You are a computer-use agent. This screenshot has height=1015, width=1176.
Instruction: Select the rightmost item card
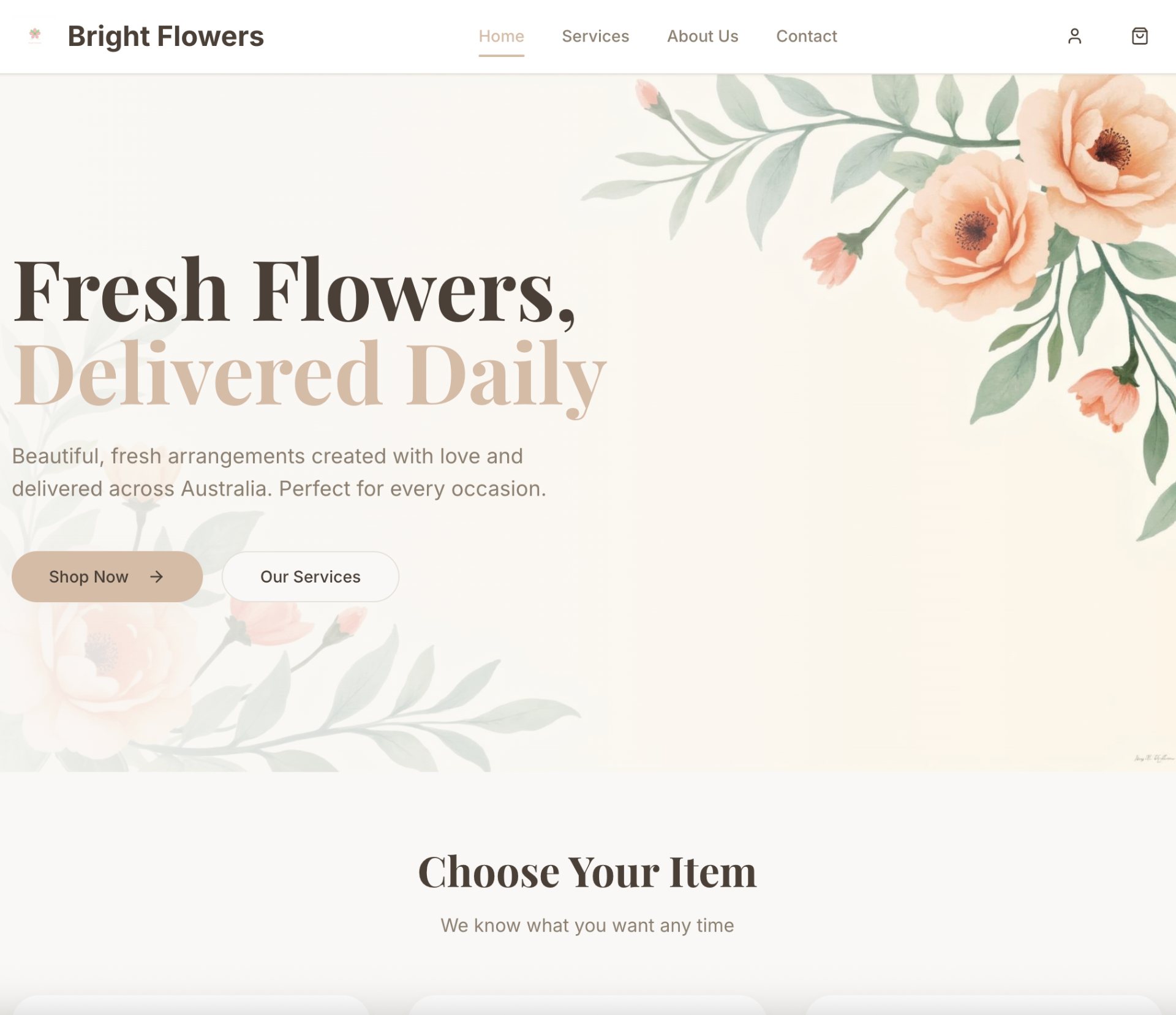(984, 1005)
